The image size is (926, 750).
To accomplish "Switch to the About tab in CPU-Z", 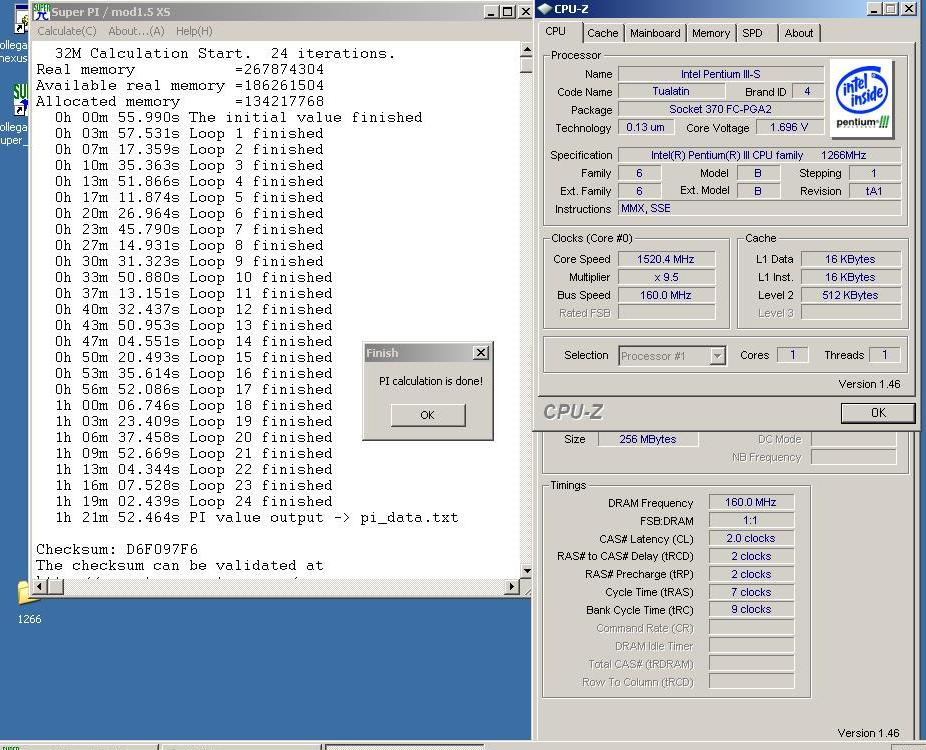I will pyautogui.click(x=798, y=33).
